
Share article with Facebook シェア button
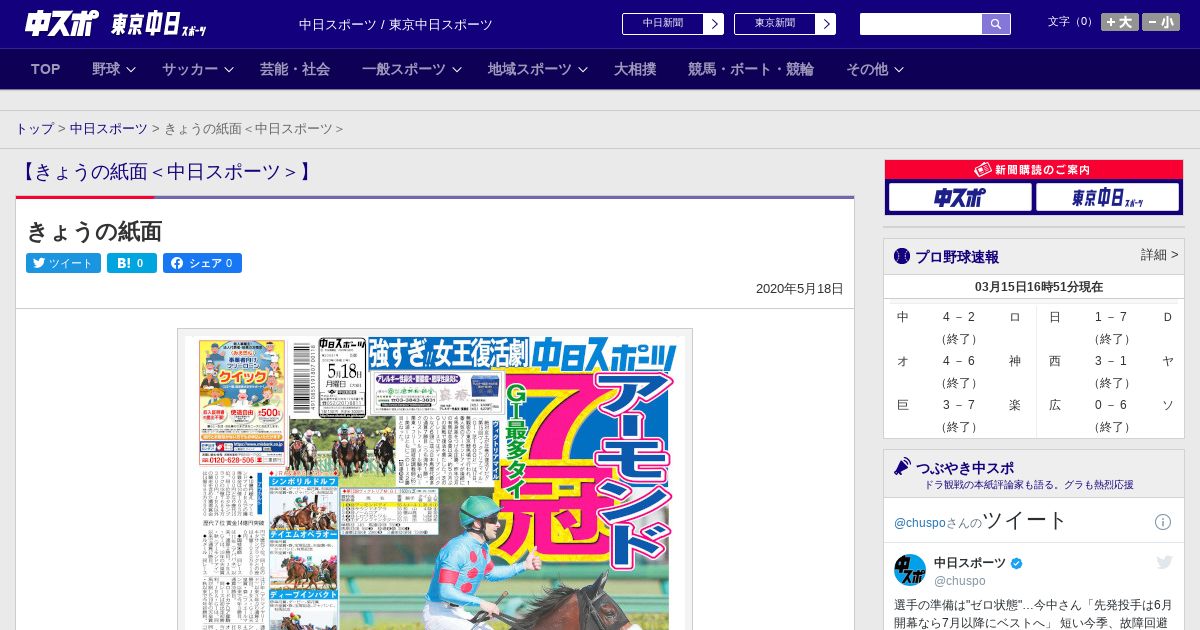(x=202, y=263)
